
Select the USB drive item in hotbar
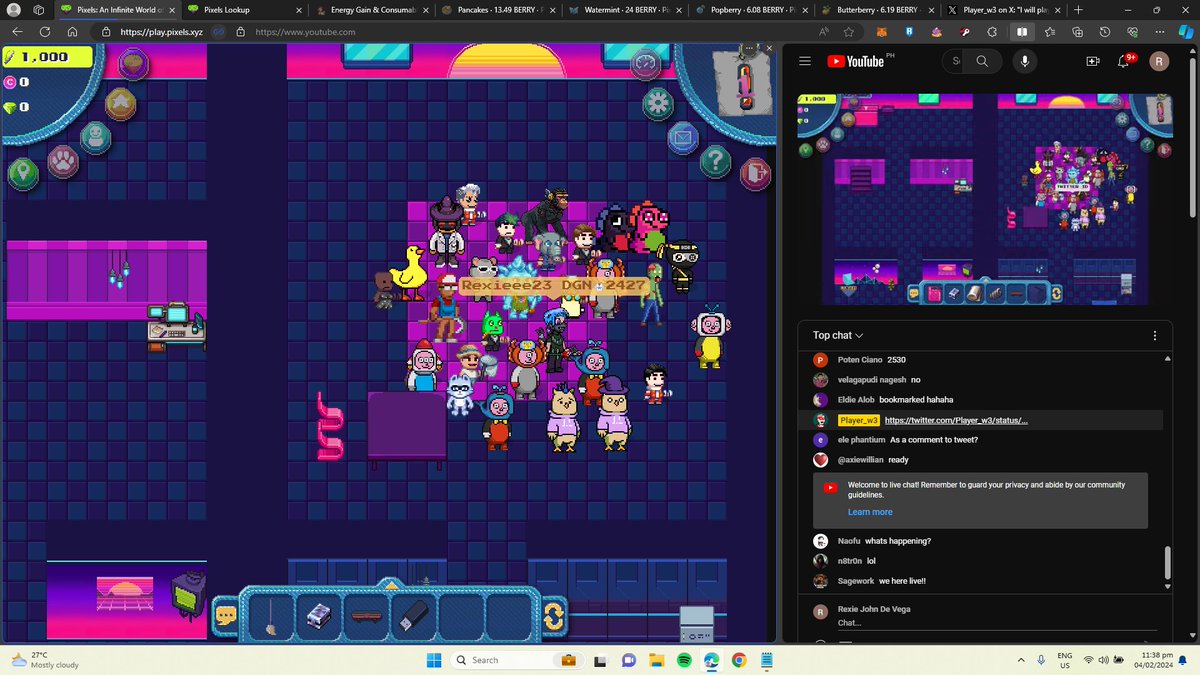click(414, 617)
